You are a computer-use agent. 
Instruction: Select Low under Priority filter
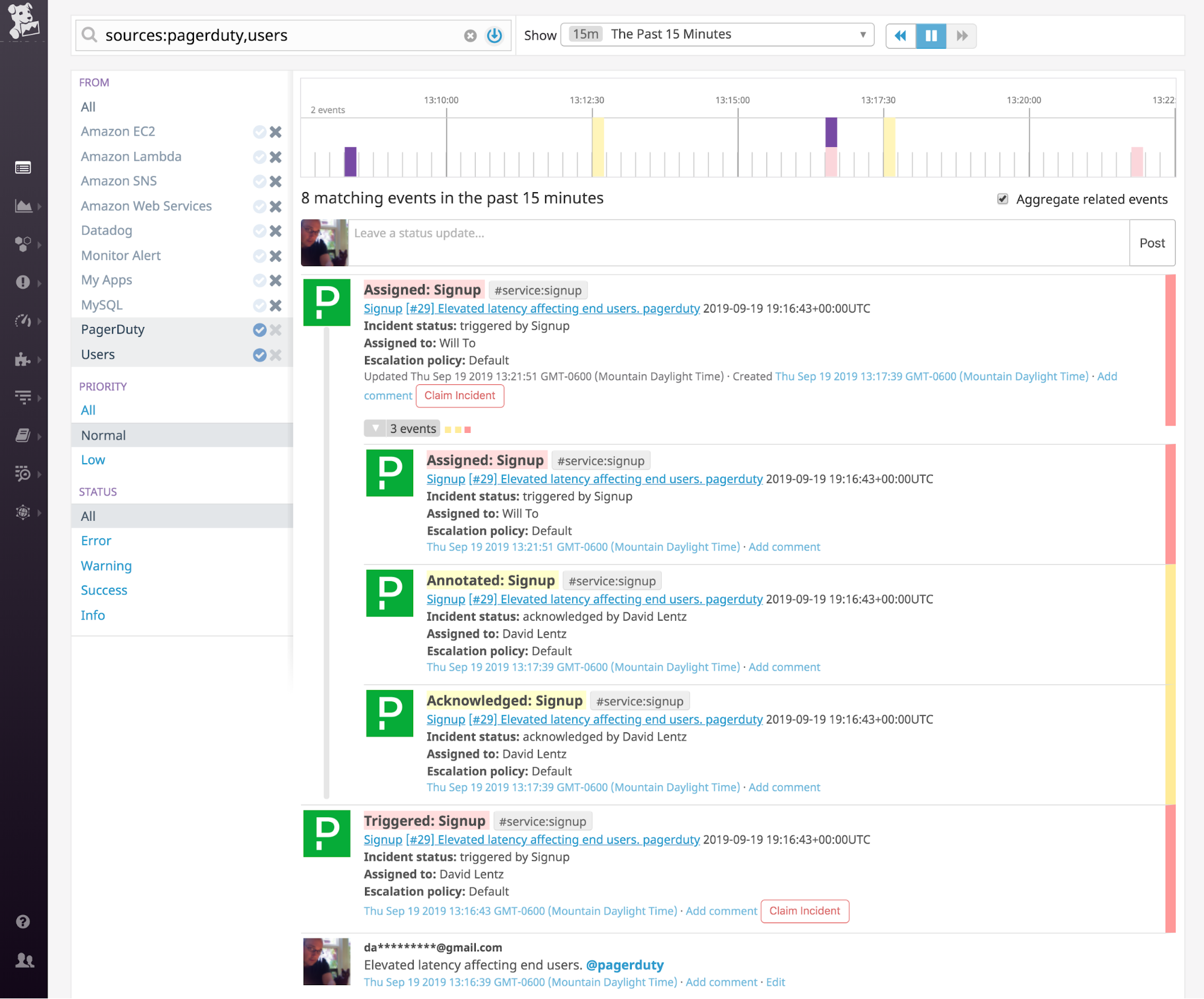(x=93, y=459)
